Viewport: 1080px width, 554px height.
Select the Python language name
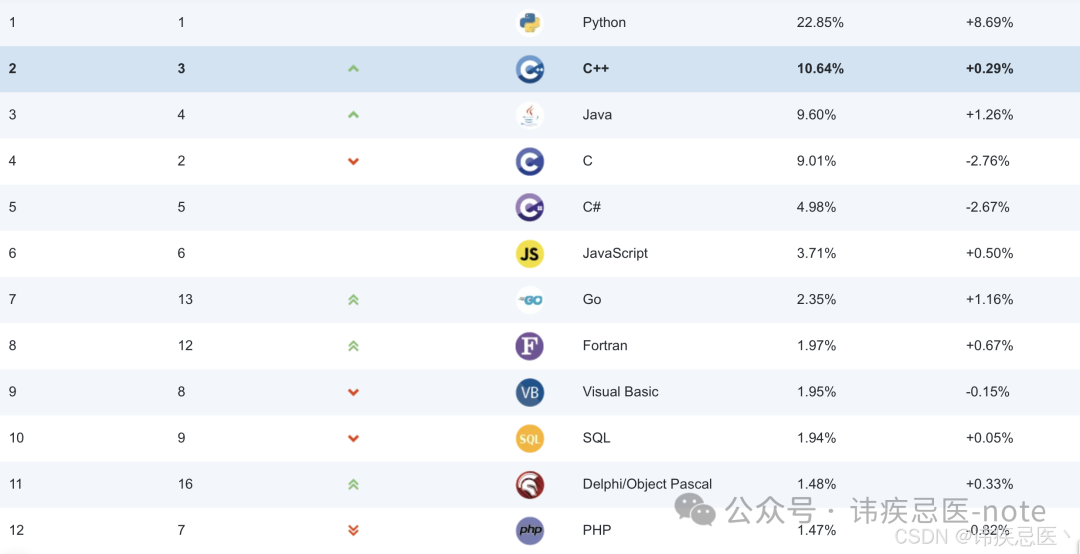[x=604, y=23]
